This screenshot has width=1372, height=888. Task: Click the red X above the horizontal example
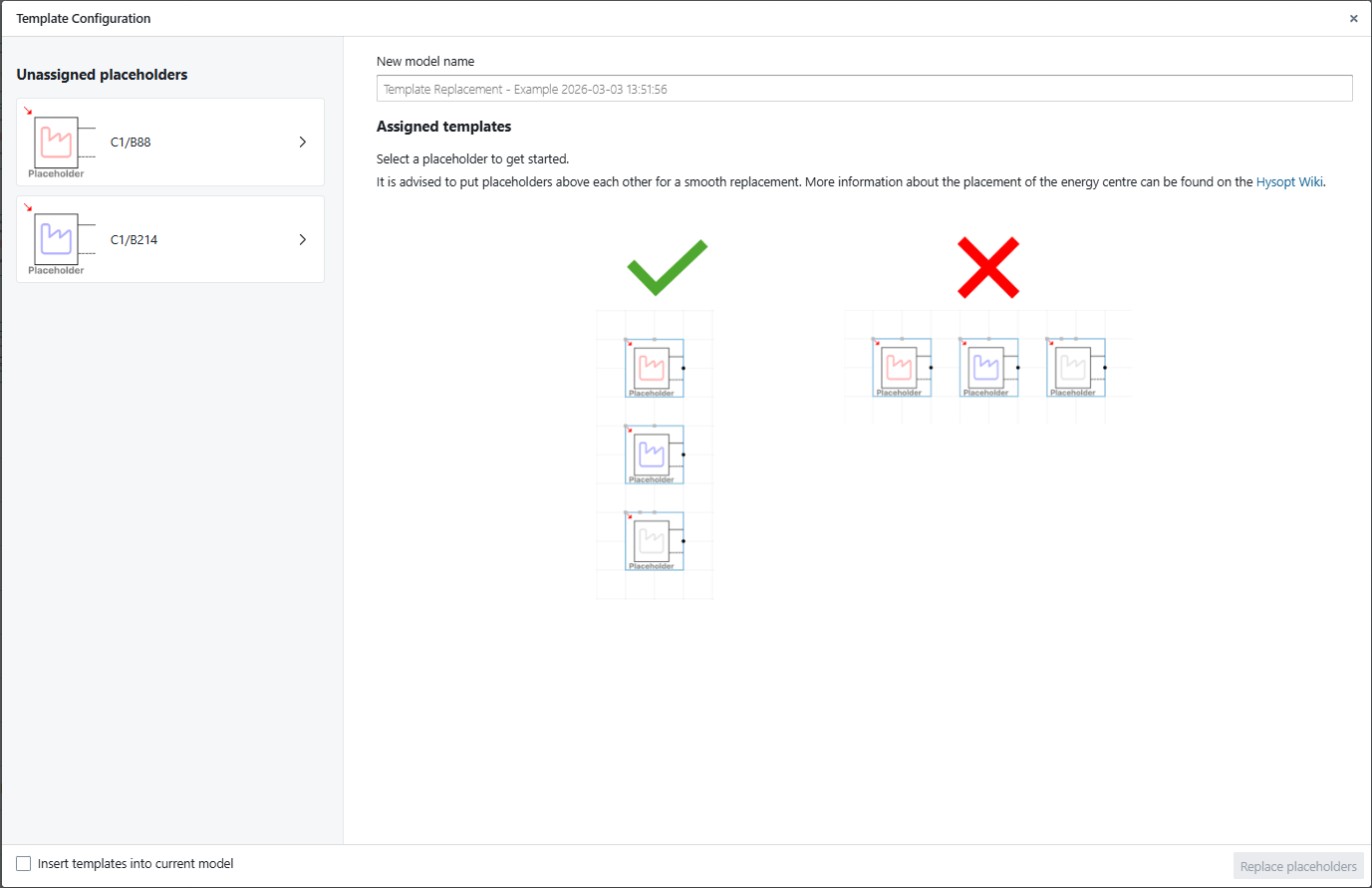tap(987, 267)
